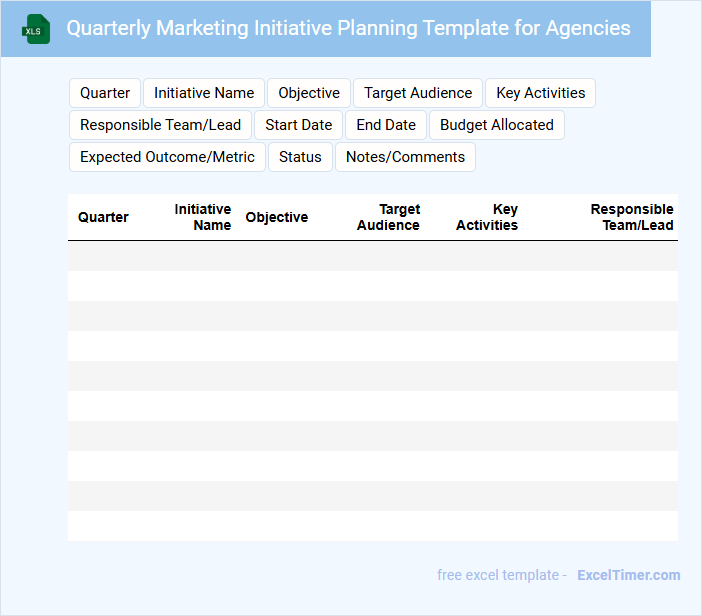
Task: Click the Expected Outcome/Metric tag
Action: (x=167, y=157)
